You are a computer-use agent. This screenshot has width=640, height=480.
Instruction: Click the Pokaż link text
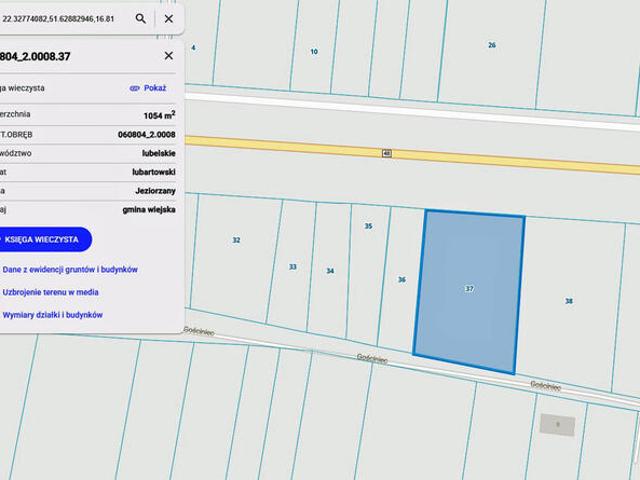click(x=155, y=88)
